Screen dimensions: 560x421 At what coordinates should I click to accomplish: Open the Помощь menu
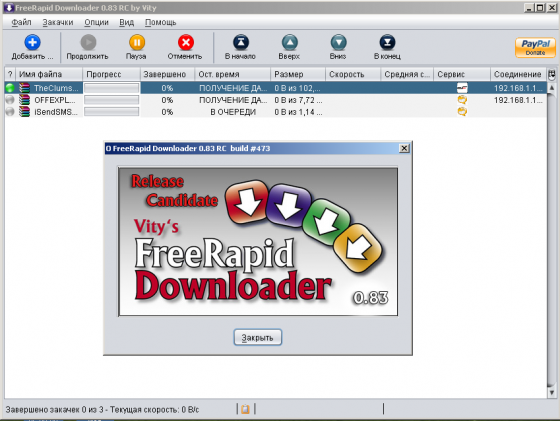[x=160, y=22]
